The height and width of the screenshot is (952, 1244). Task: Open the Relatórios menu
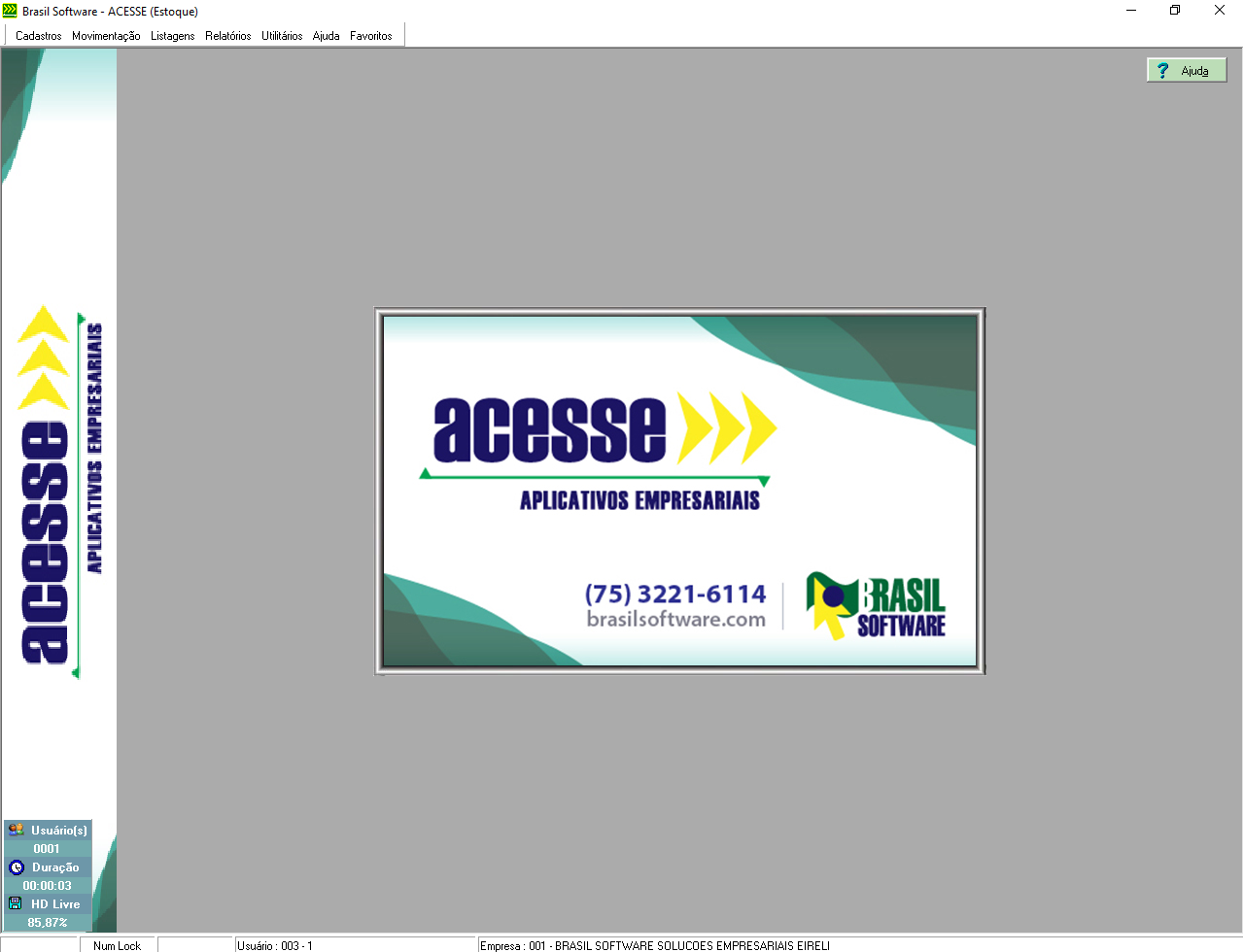(228, 36)
